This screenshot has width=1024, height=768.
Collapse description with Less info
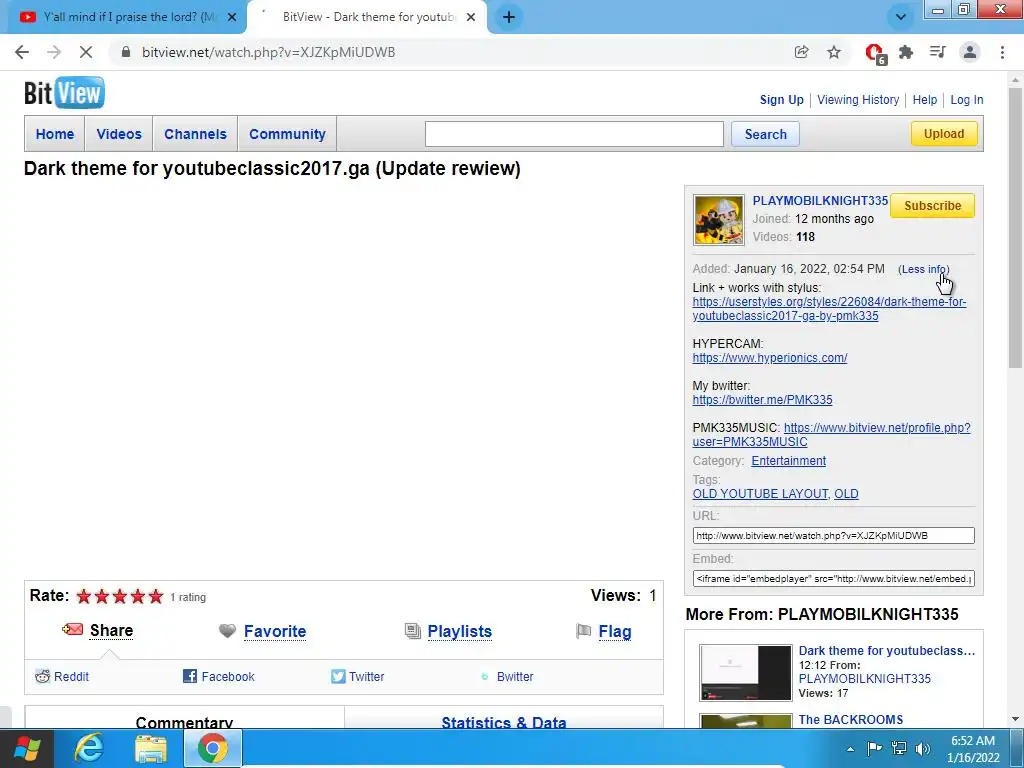(923, 269)
